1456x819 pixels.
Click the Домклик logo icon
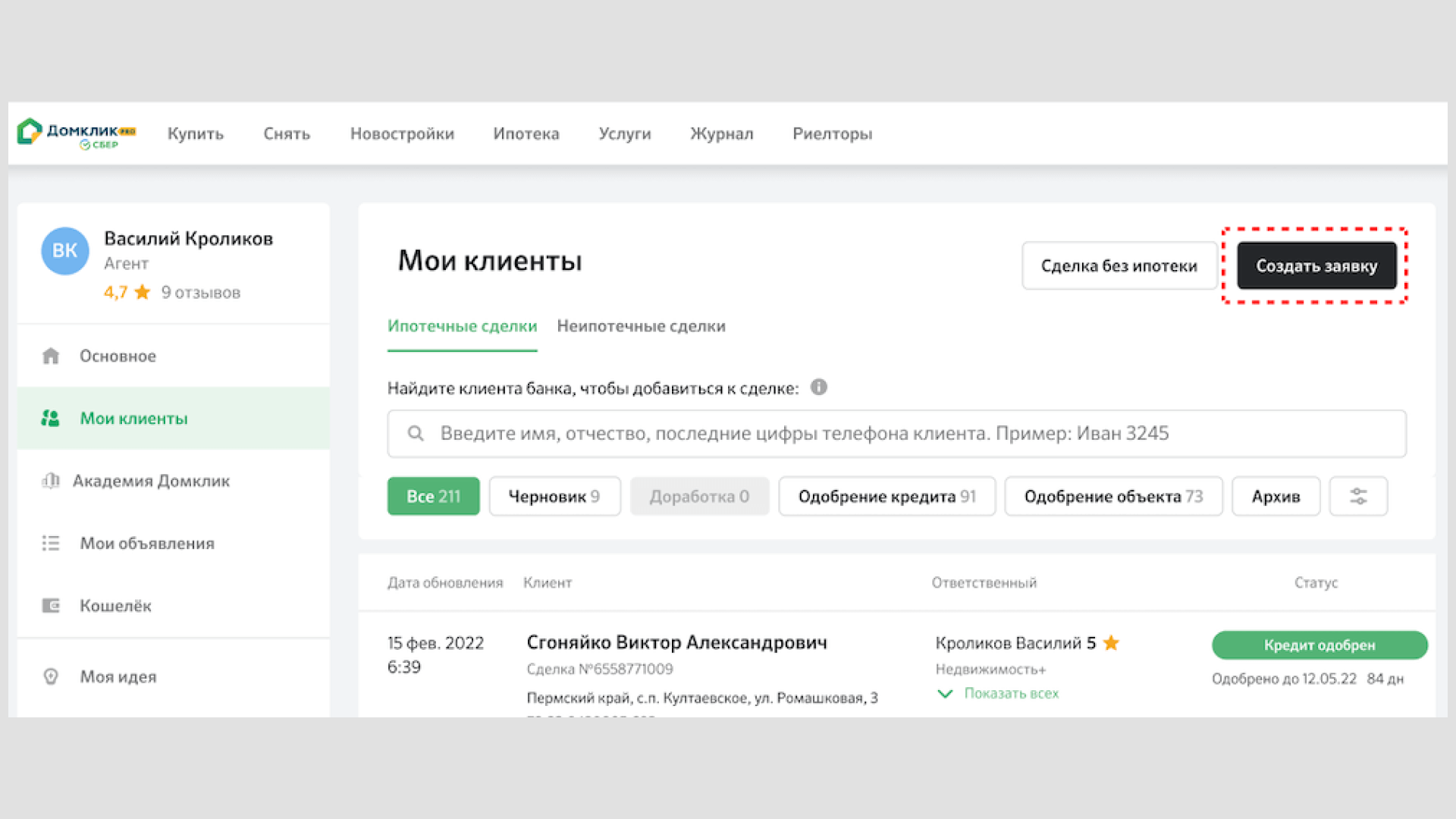coord(30,132)
